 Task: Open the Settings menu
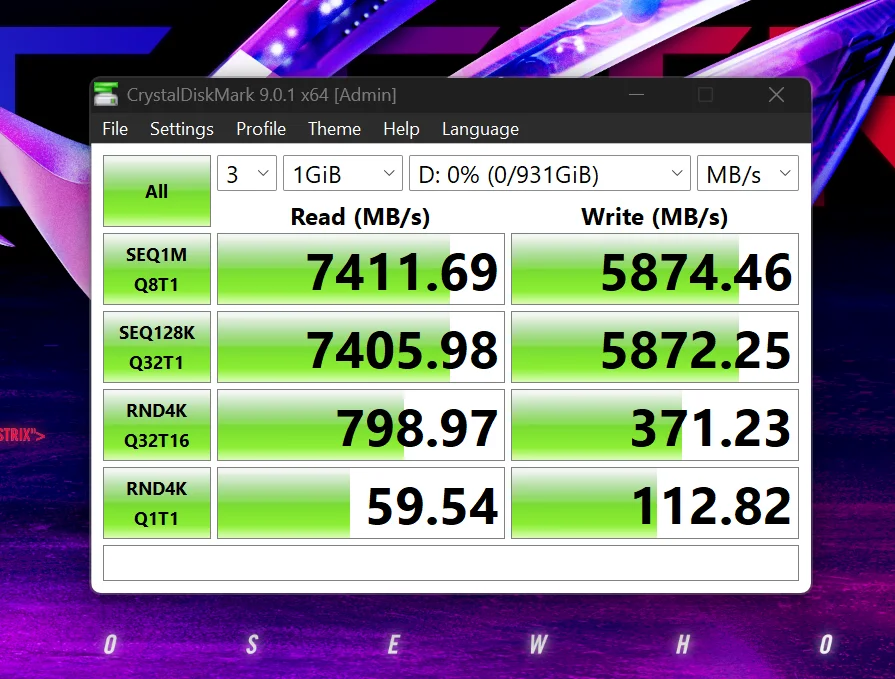pos(182,129)
